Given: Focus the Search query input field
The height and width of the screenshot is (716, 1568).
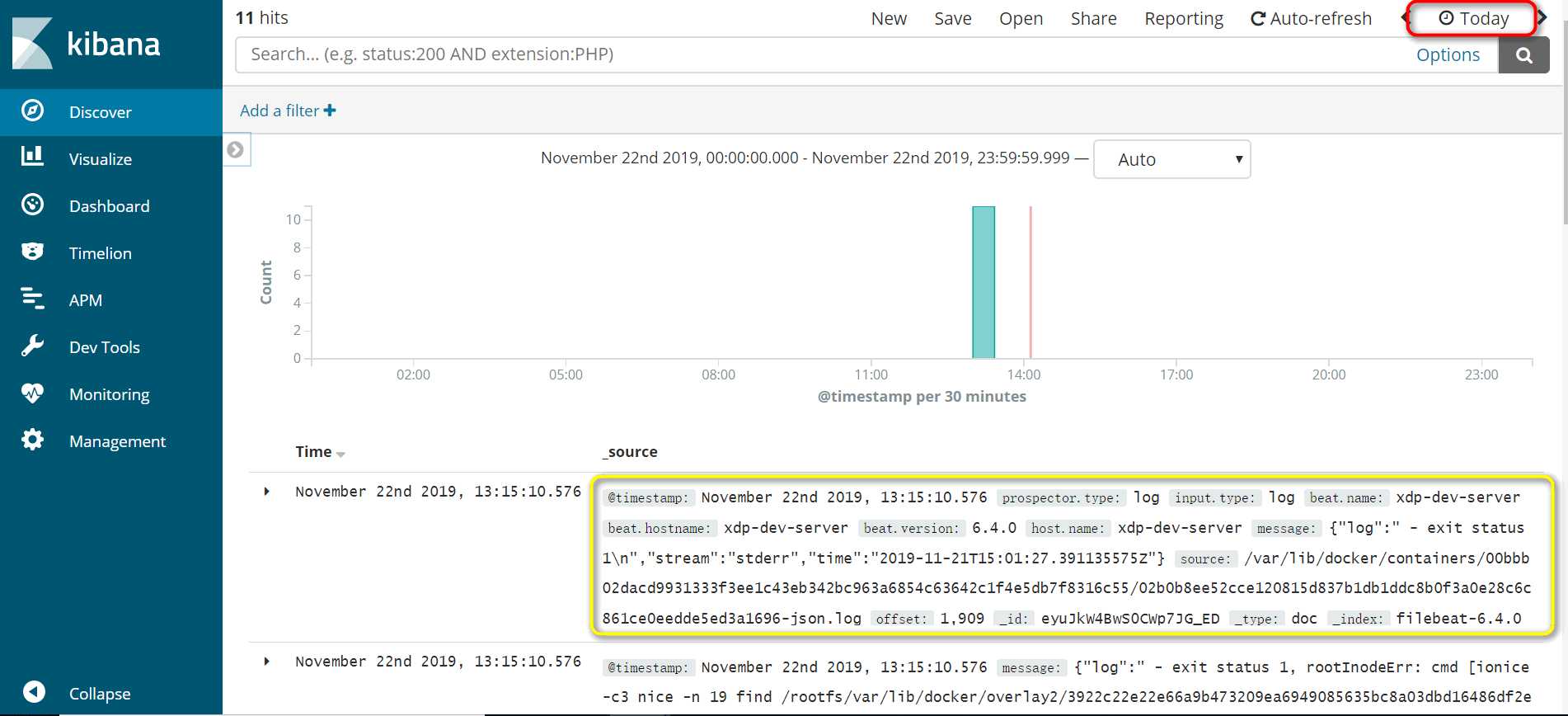Looking at the screenshot, I should (x=824, y=55).
